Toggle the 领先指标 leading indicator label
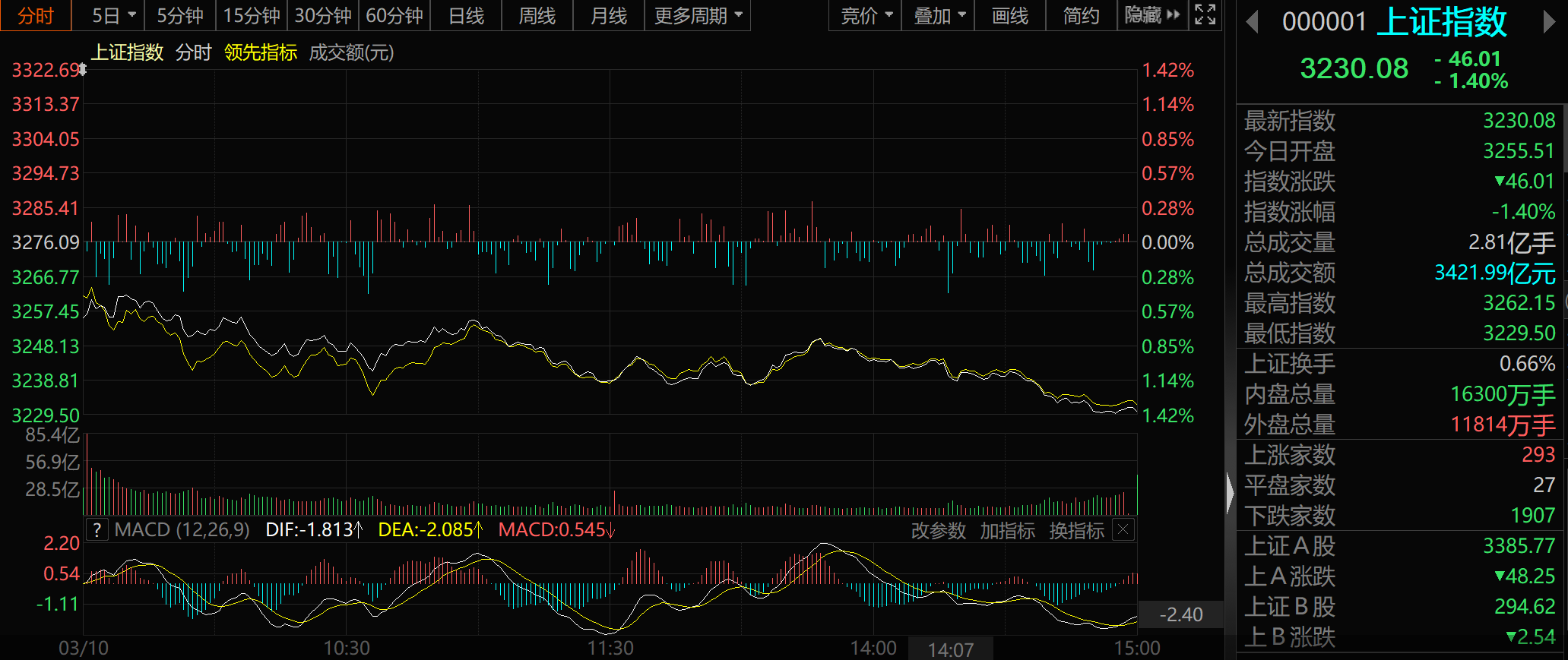 coord(260,52)
